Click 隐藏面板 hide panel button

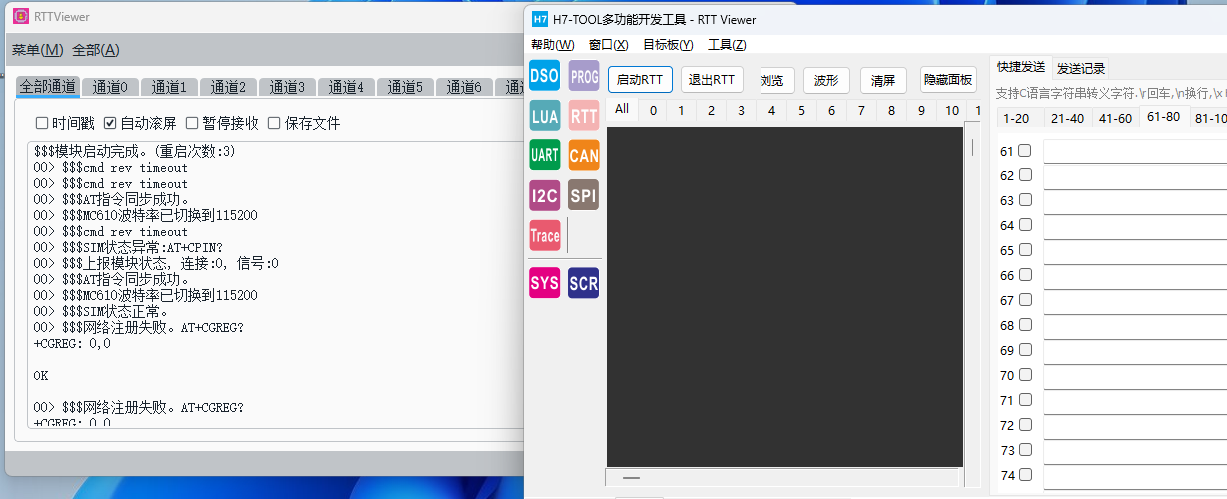(x=948, y=80)
